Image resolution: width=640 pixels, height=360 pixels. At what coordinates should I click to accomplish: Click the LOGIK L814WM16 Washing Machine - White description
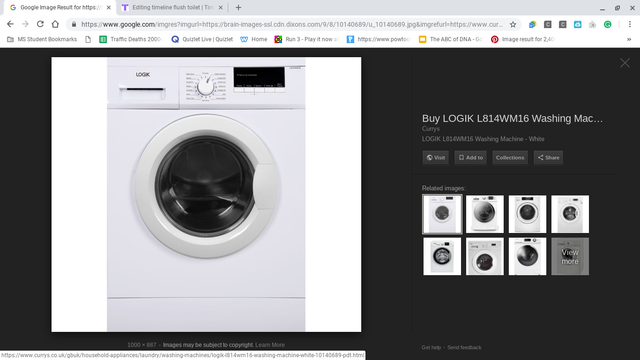coord(483,139)
